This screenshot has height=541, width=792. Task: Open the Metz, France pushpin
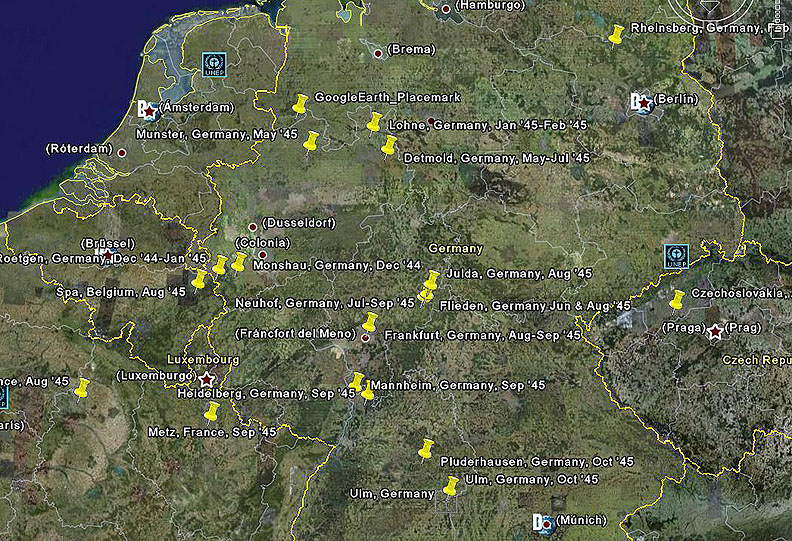(211, 412)
